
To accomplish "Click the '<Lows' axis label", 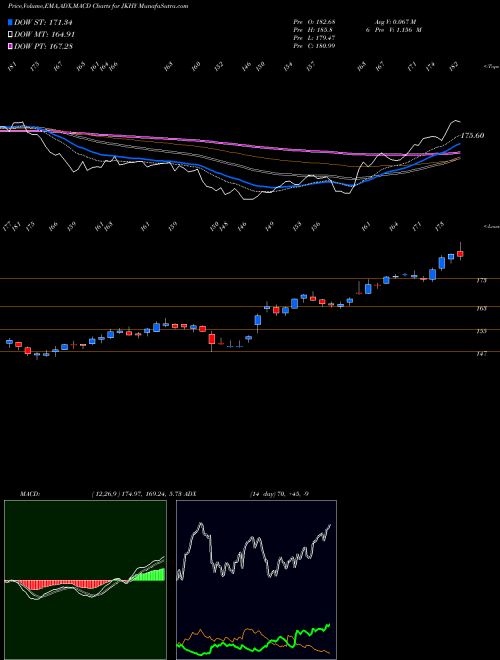I will click(491, 226).
